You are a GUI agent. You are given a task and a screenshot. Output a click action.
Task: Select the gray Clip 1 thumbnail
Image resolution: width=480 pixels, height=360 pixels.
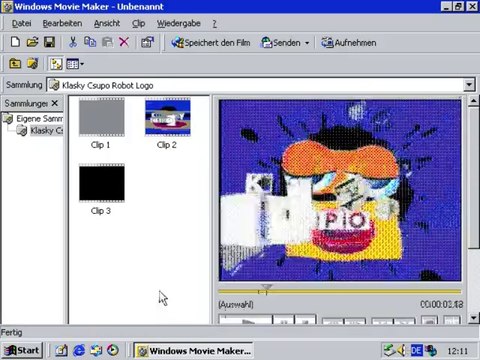[102, 117]
